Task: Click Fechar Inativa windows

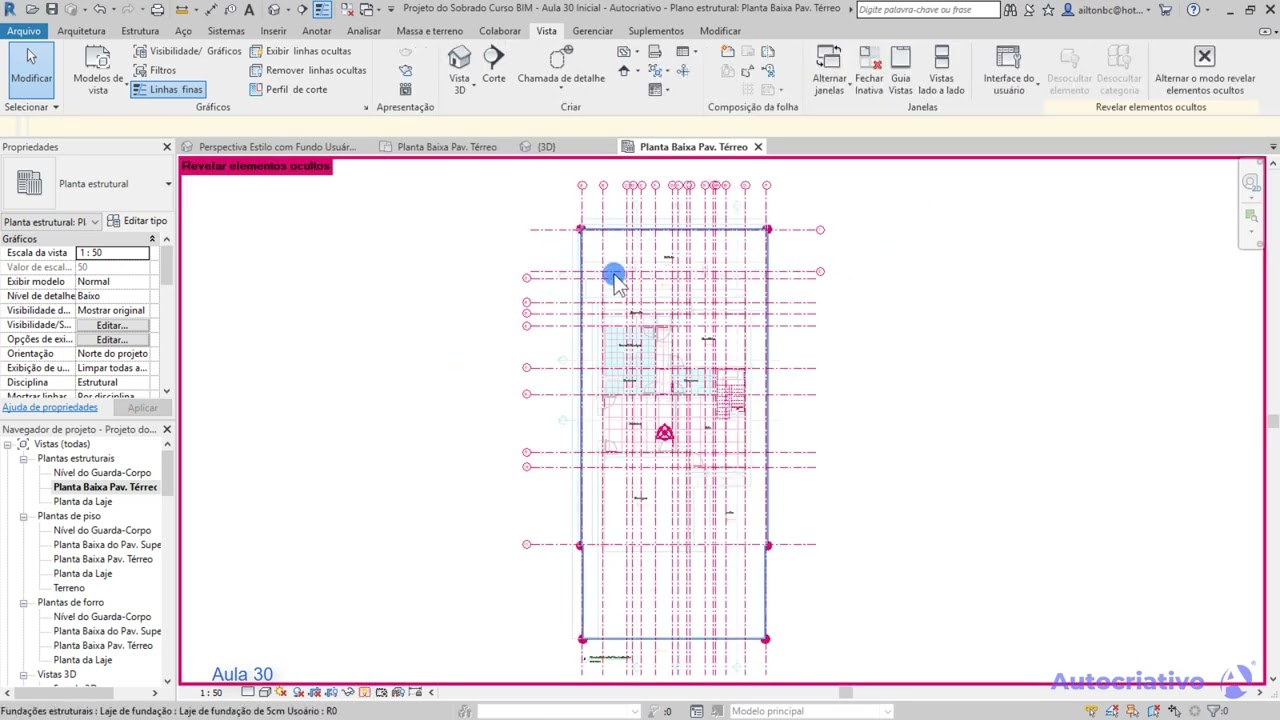Action: point(869,70)
